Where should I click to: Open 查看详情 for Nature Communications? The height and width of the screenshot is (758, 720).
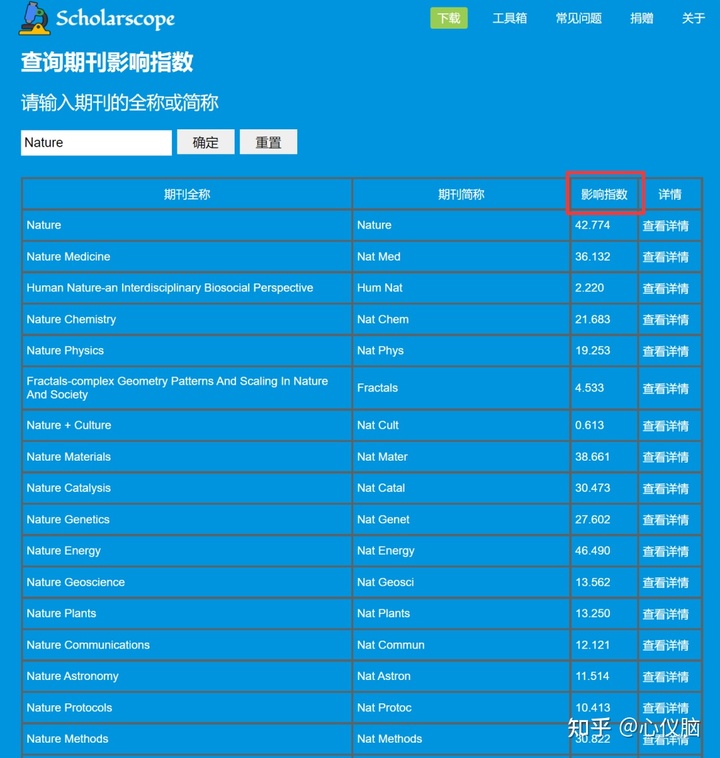pyautogui.click(x=666, y=645)
